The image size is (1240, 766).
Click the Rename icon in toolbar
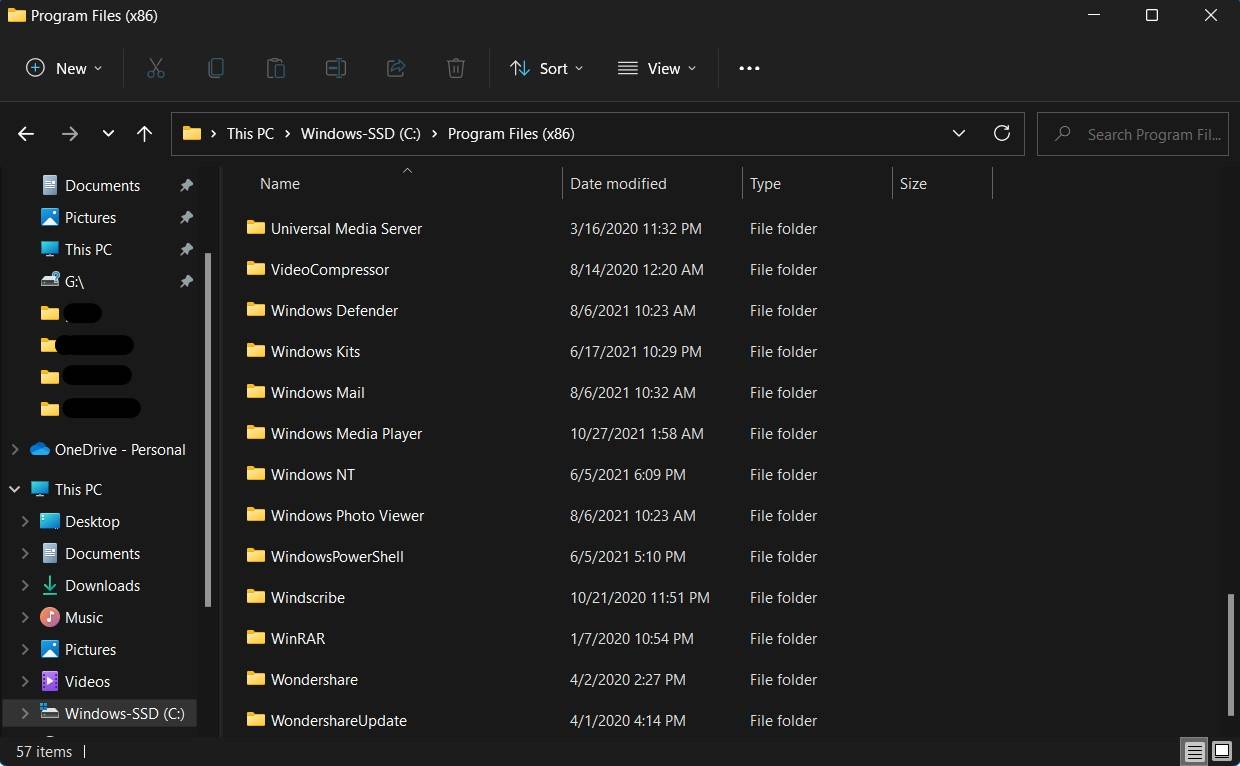point(335,68)
